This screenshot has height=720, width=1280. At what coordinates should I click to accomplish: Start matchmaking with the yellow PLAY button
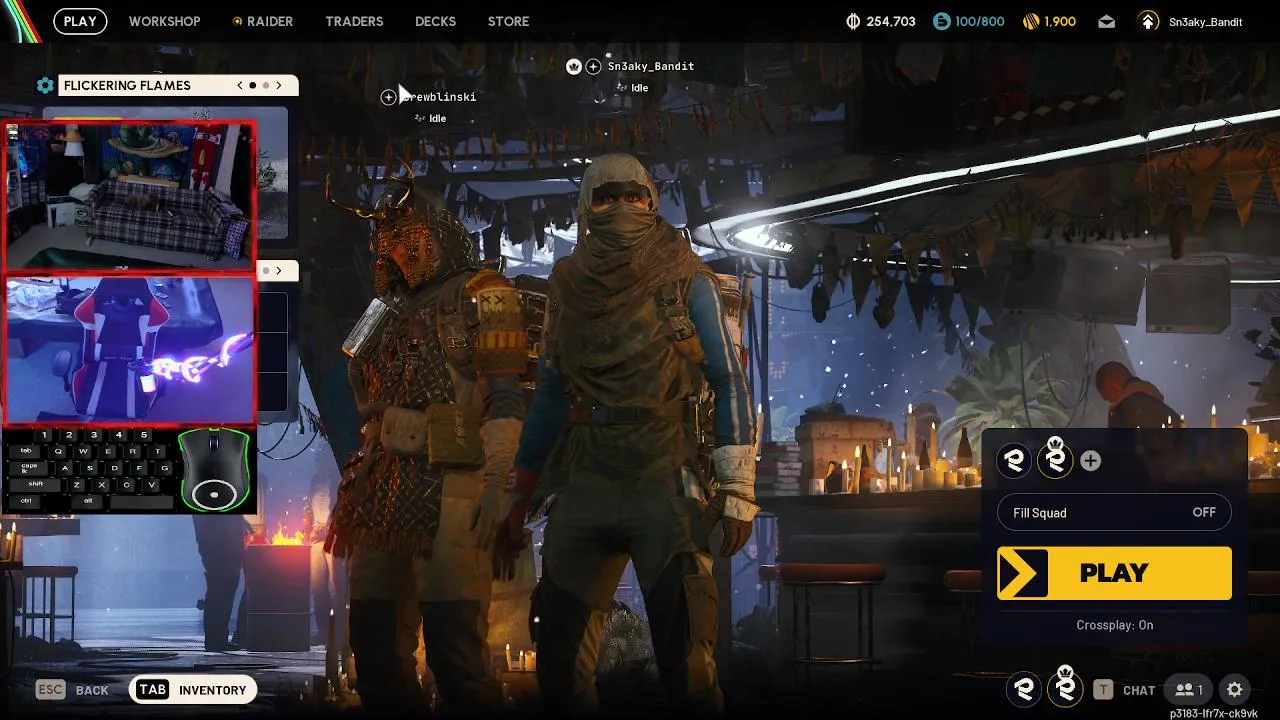pos(1114,573)
